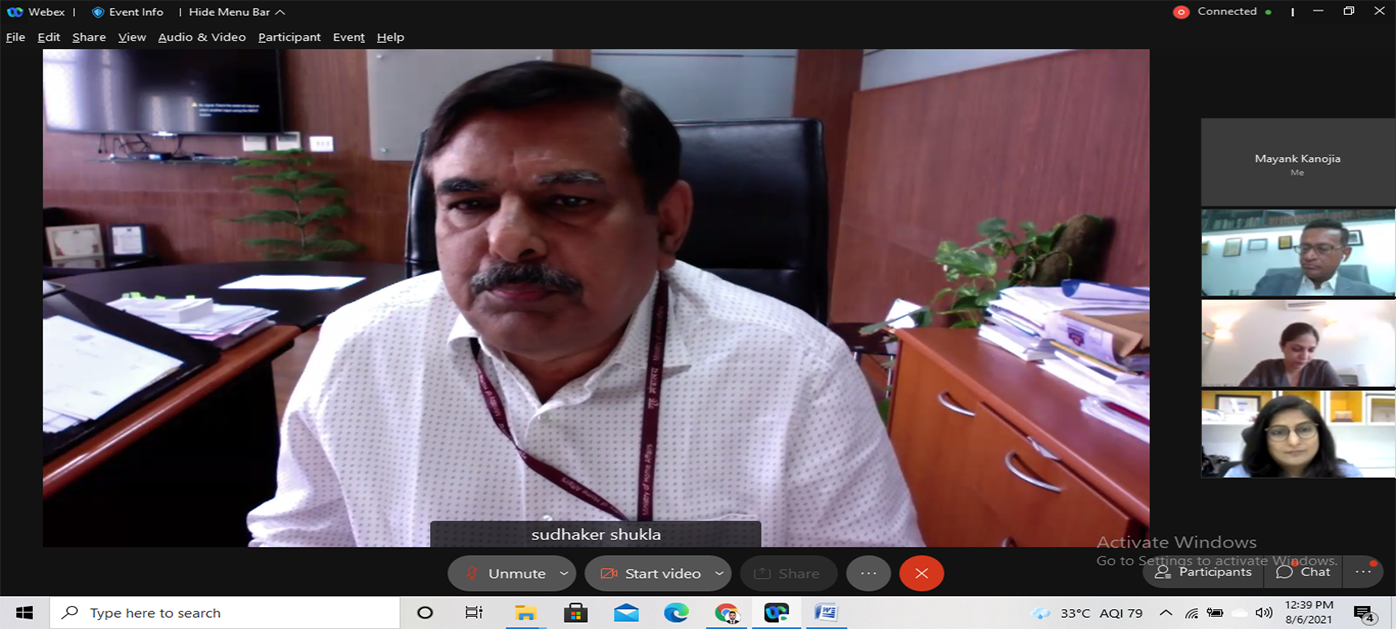Open the Participants panel

[1204, 572]
